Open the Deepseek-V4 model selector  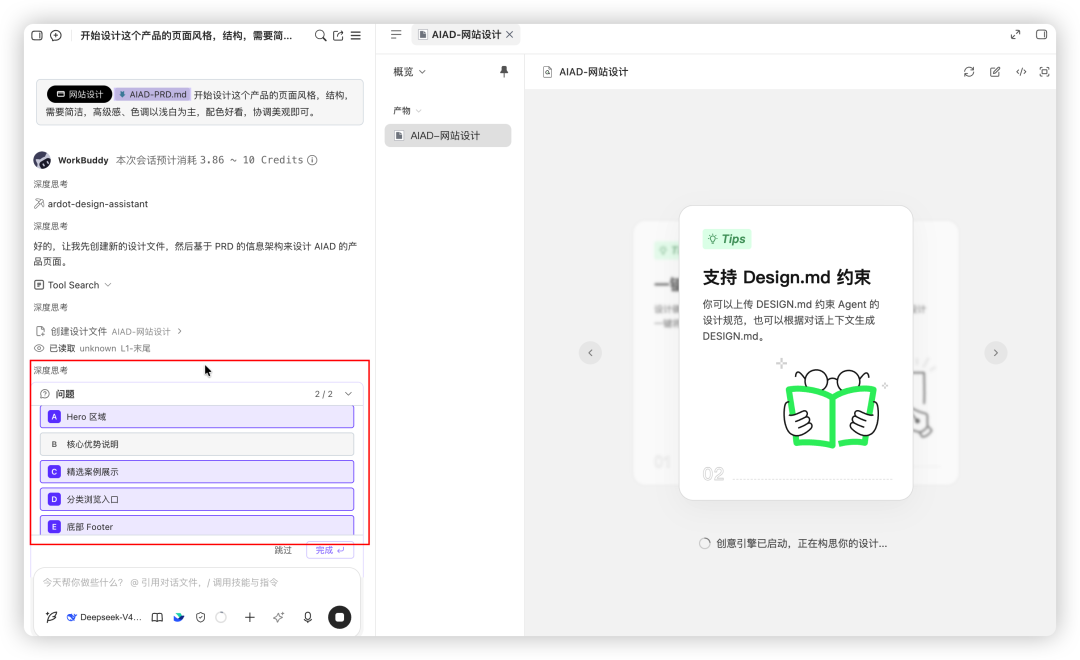click(x=104, y=617)
